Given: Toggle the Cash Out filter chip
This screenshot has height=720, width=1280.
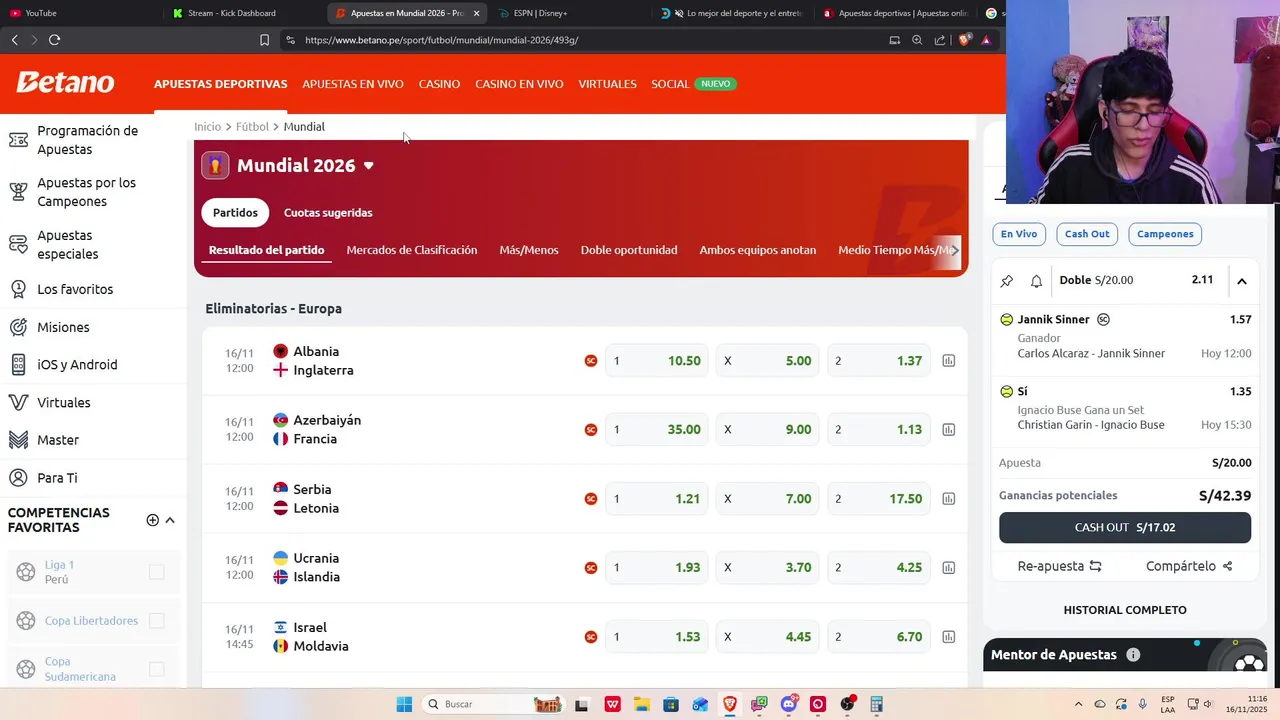Looking at the screenshot, I should (x=1087, y=234).
